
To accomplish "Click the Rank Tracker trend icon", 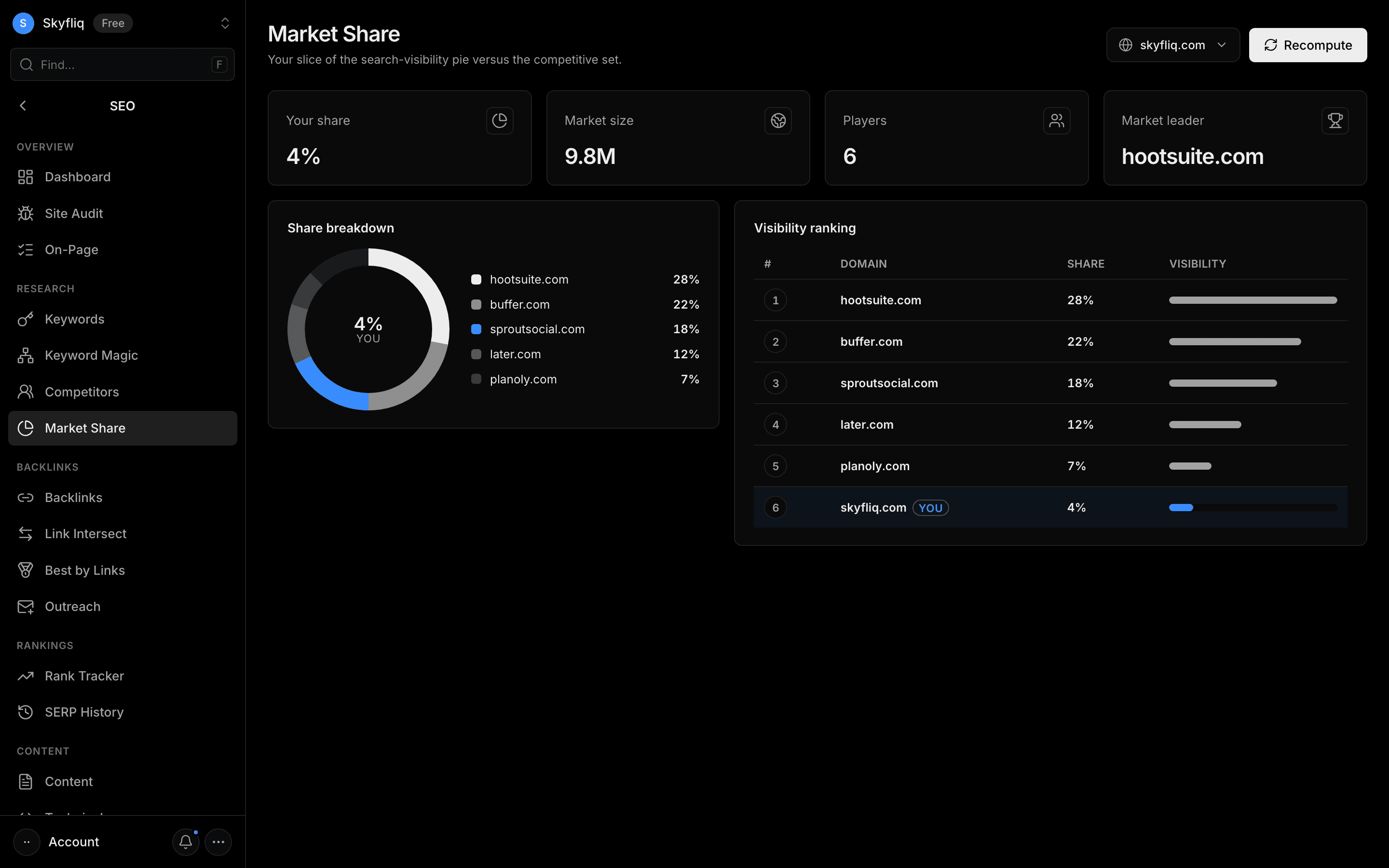I will [x=25, y=676].
